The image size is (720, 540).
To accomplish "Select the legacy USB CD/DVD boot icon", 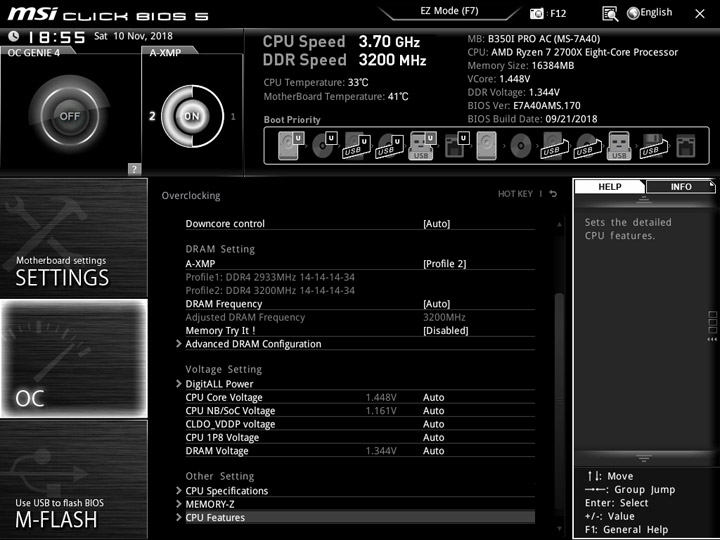I will [x=587, y=146].
